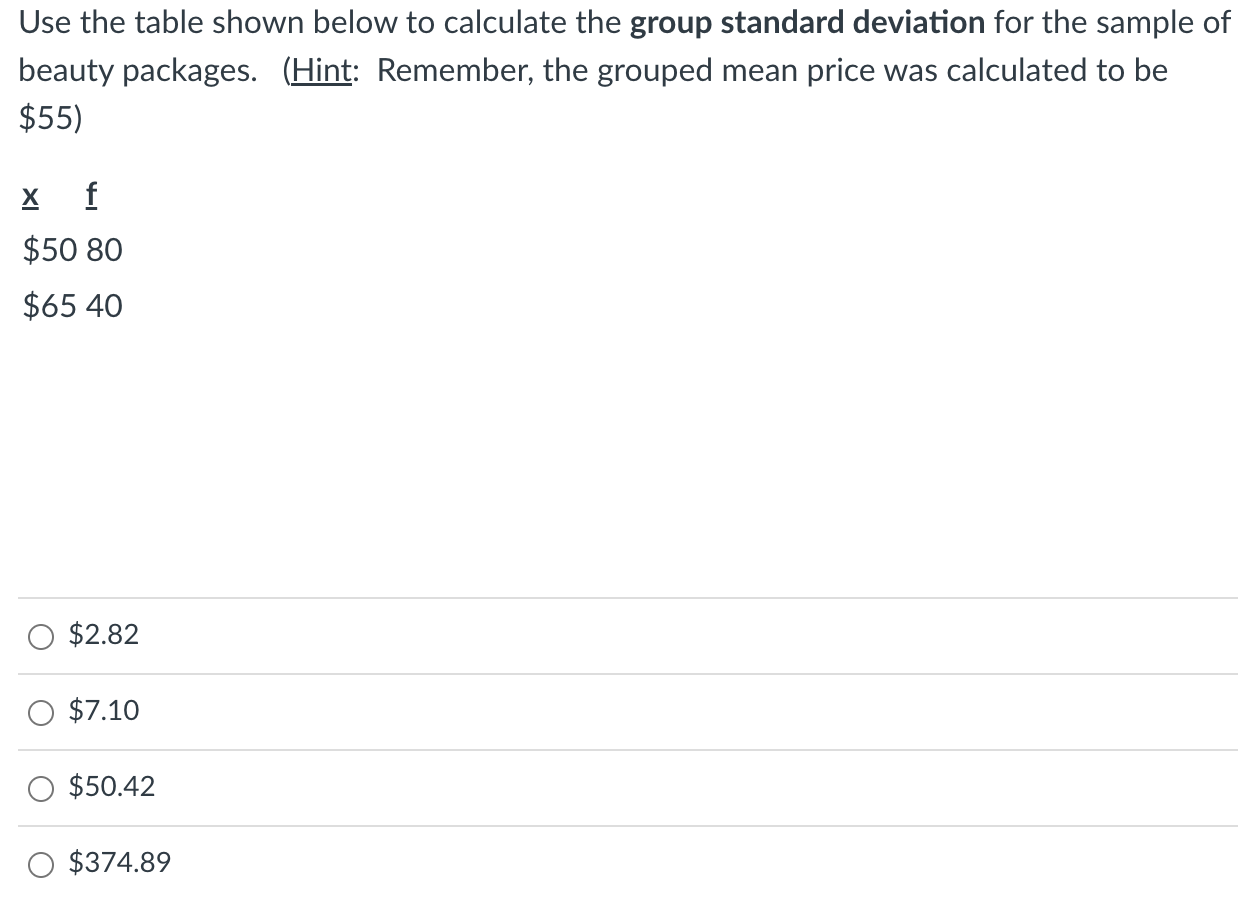Image resolution: width=1246 pixels, height=924 pixels.
Task: Select the $7.10 answer radio button
Action: pos(40,712)
